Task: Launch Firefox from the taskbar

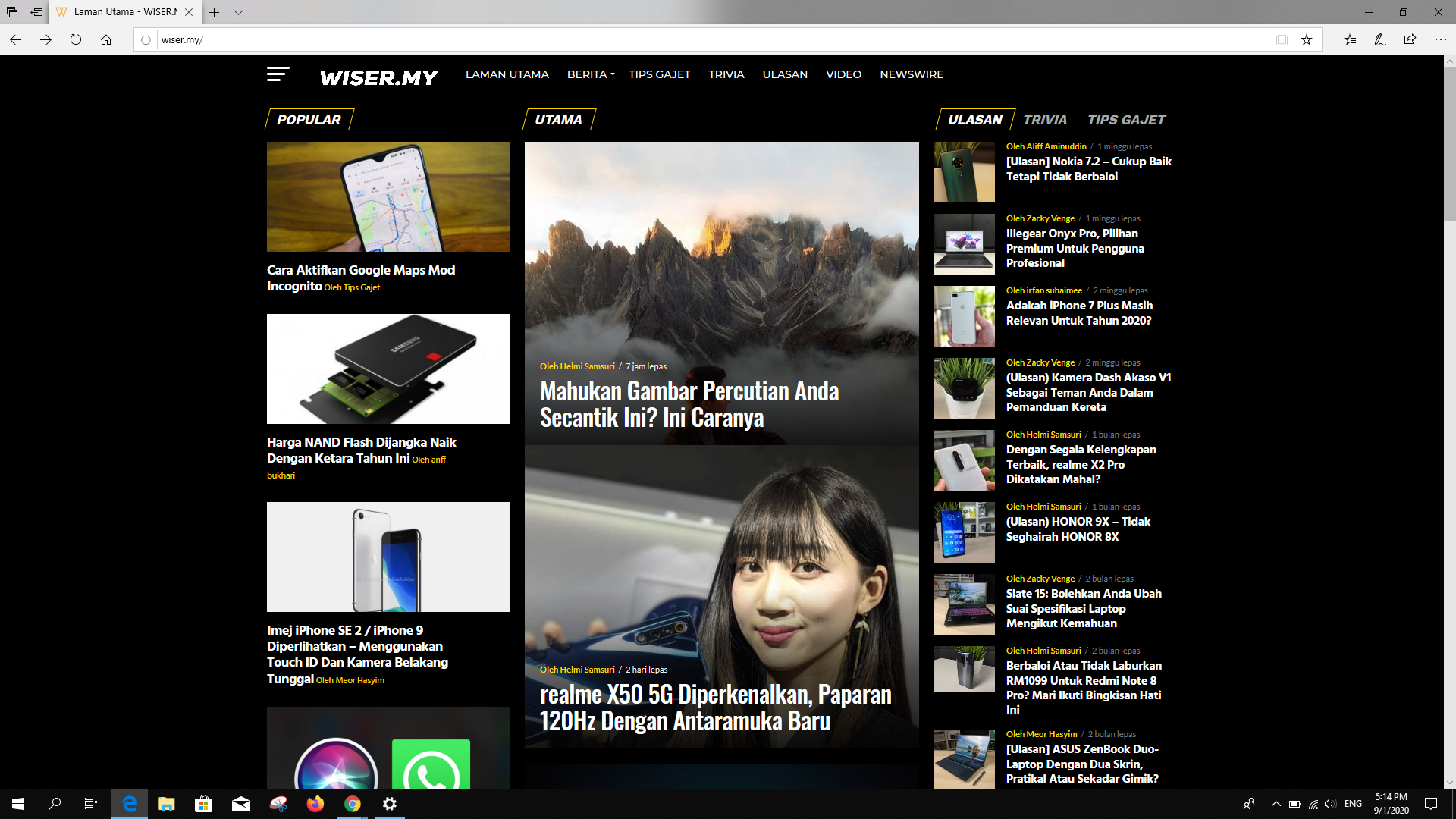Action: point(315,804)
